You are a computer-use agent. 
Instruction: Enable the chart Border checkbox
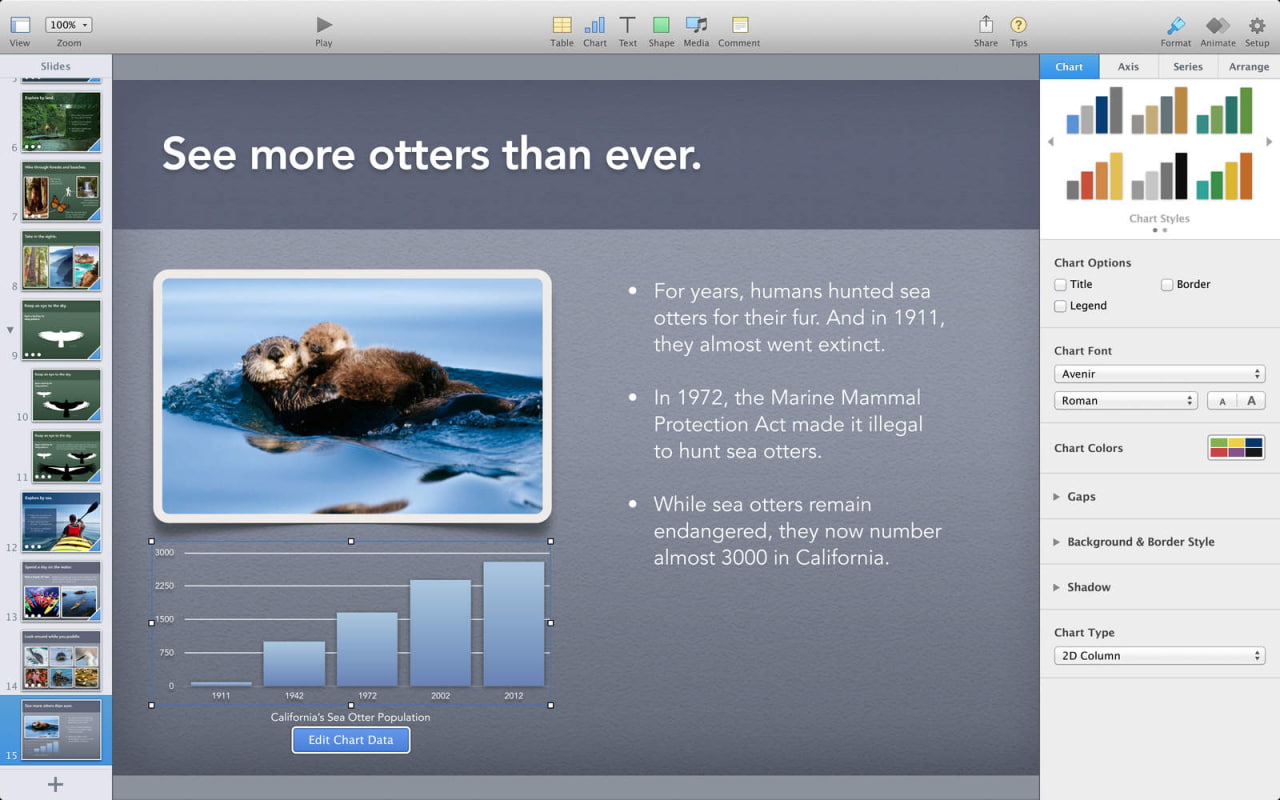(x=1167, y=285)
